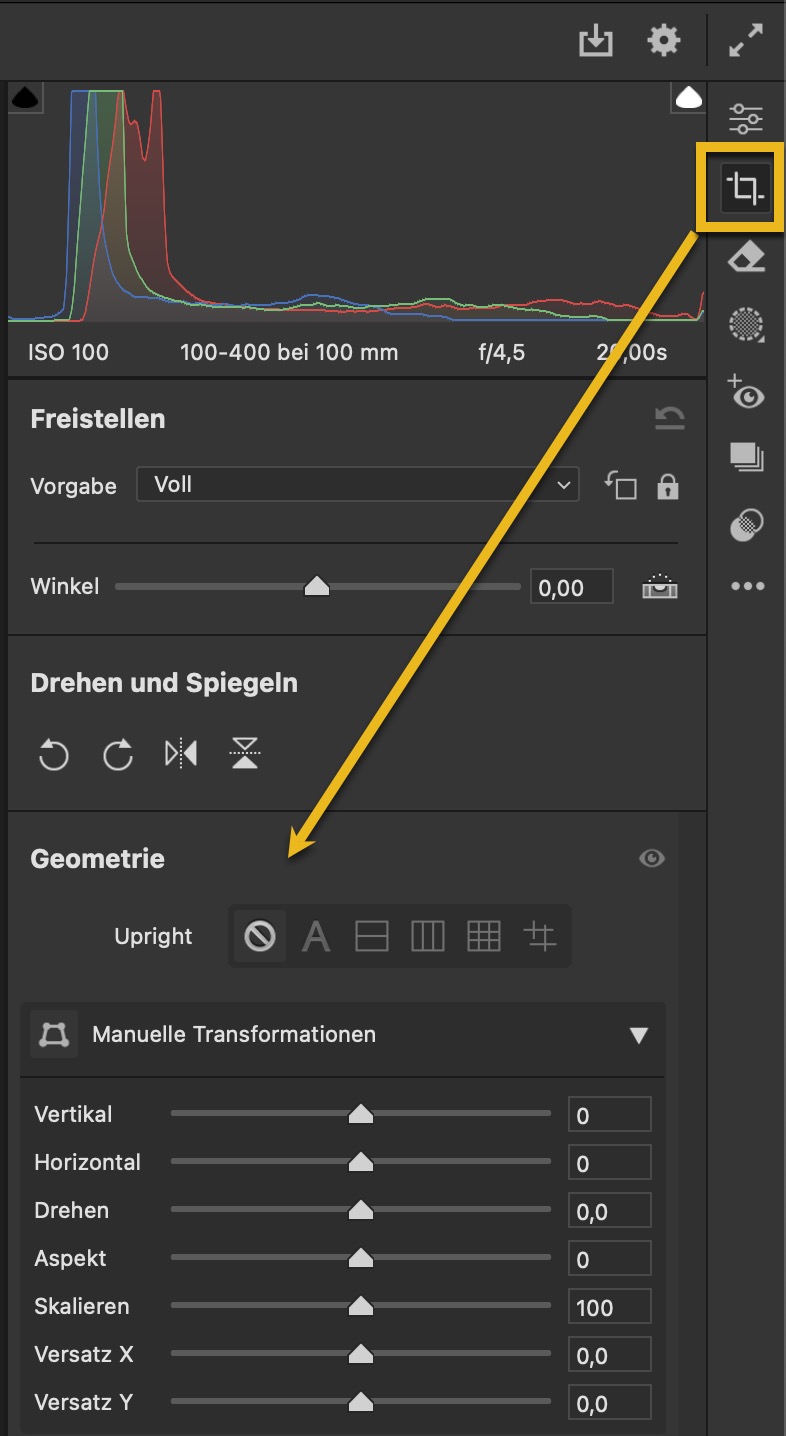Click the Winkel angle slider handle
786x1436 pixels.
tap(317, 586)
